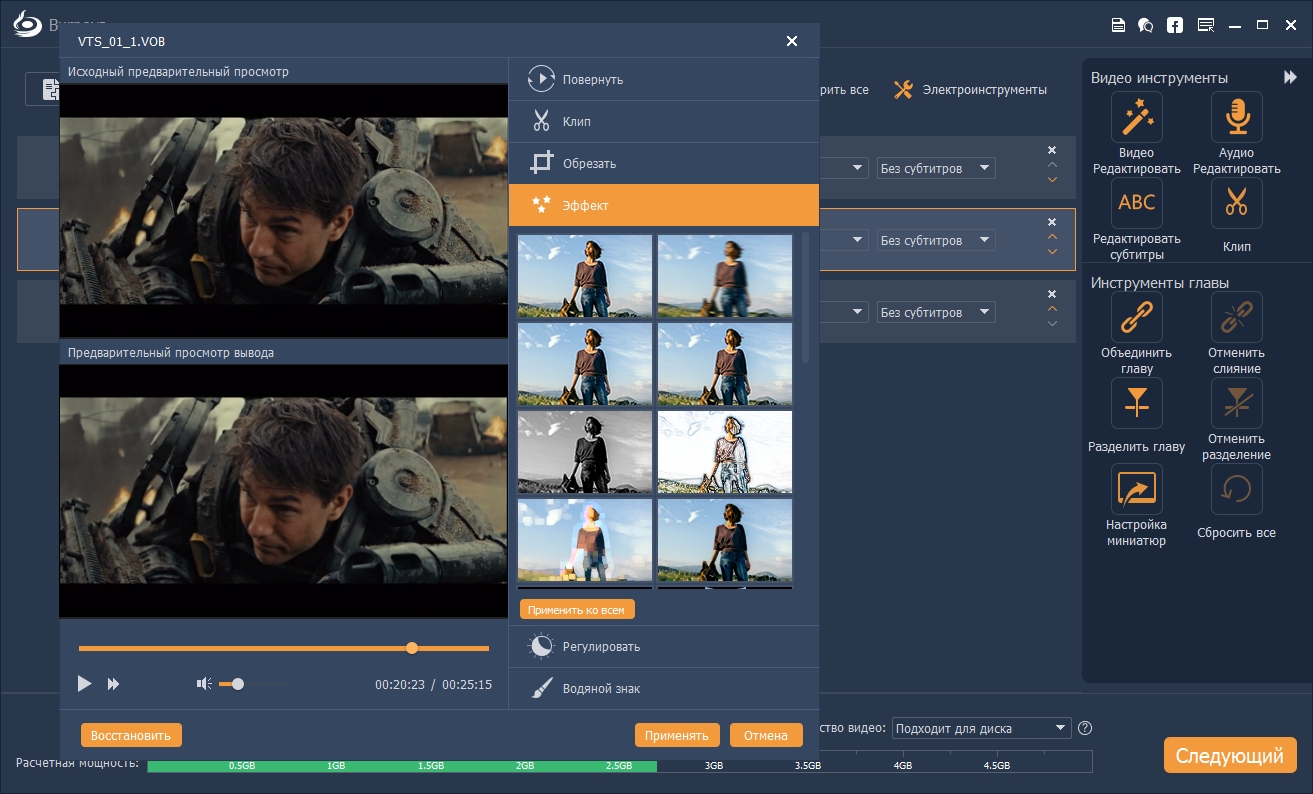Screen dimensions: 1313x794
Task: Expand Регулировать section
Action: pos(663,646)
